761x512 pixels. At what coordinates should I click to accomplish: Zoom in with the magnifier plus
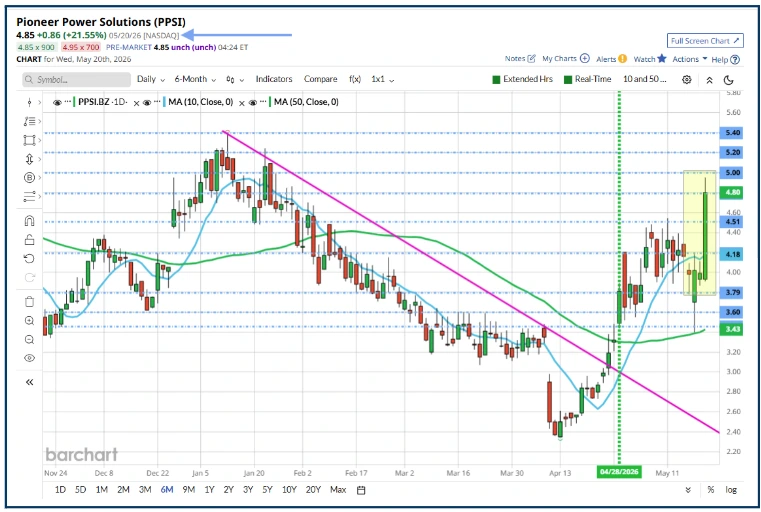coord(30,321)
